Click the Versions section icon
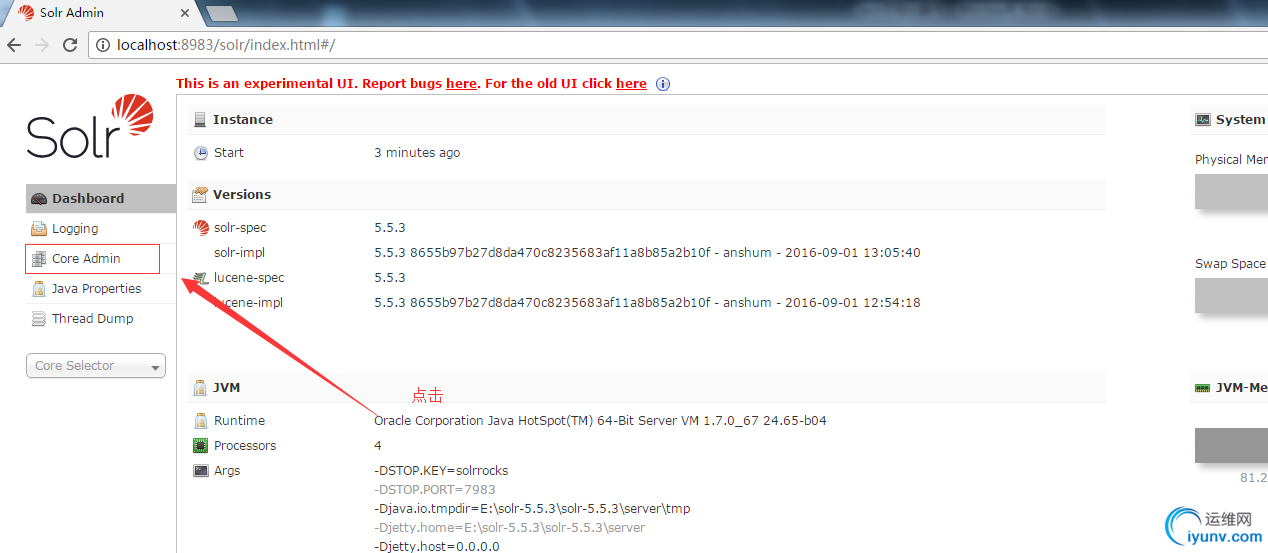This screenshot has height=553, width=1268. tap(200, 195)
